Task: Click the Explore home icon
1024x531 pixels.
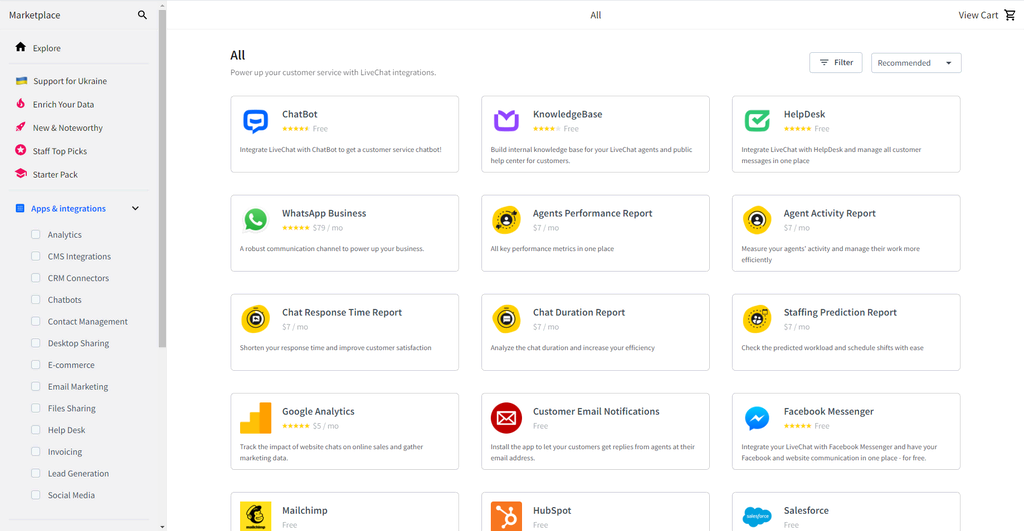Action: click(20, 47)
